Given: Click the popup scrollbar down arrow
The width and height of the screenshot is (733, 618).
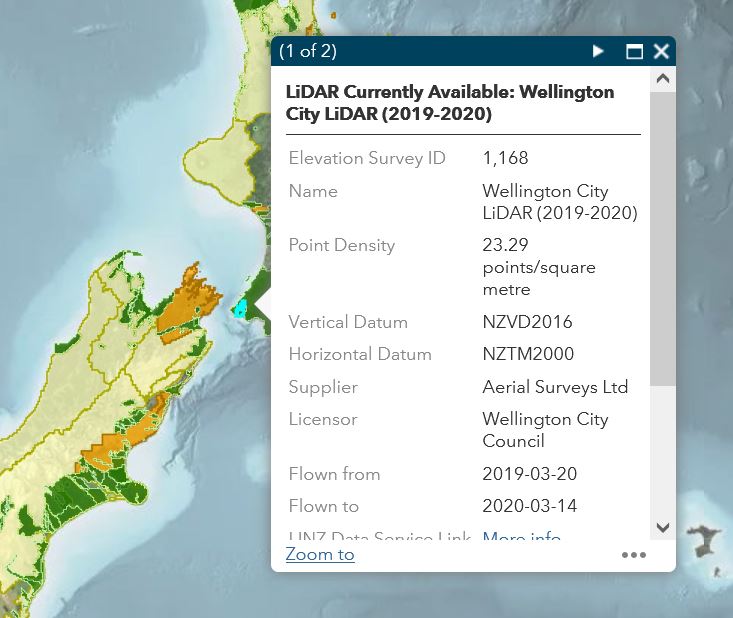Looking at the screenshot, I should pos(662,527).
